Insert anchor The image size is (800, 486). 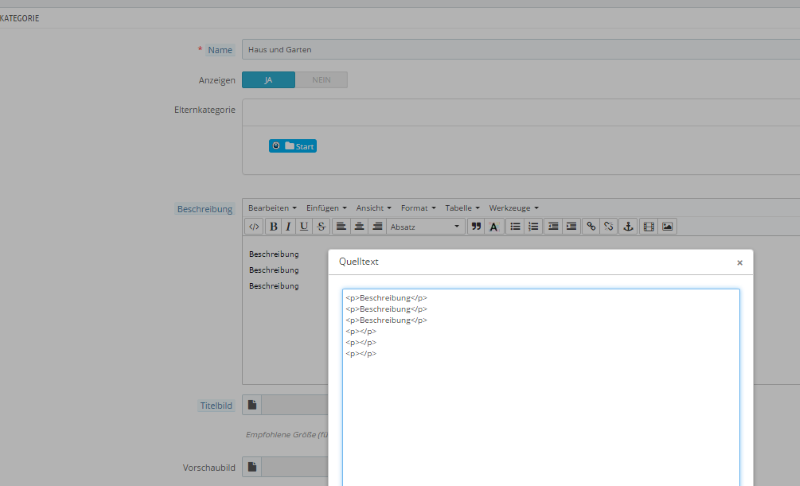(629, 227)
